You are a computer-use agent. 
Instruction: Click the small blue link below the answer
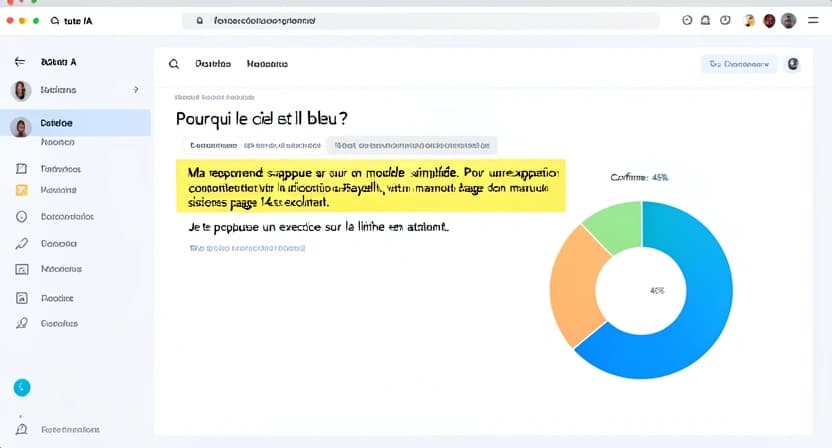[247, 248]
